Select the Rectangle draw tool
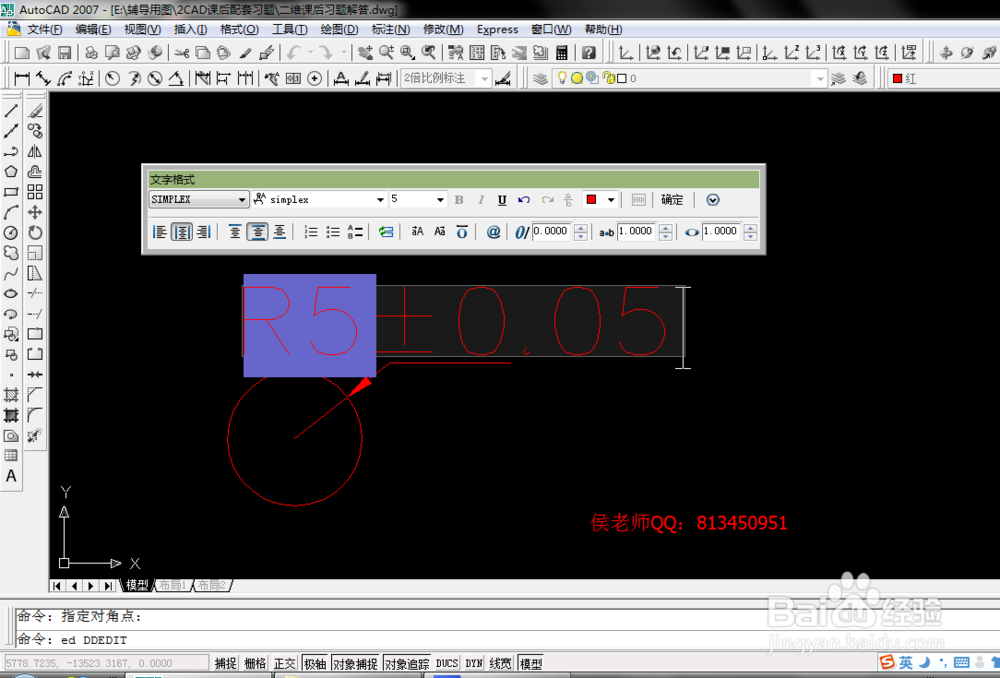The image size is (1000, 678). coord(11,192)
